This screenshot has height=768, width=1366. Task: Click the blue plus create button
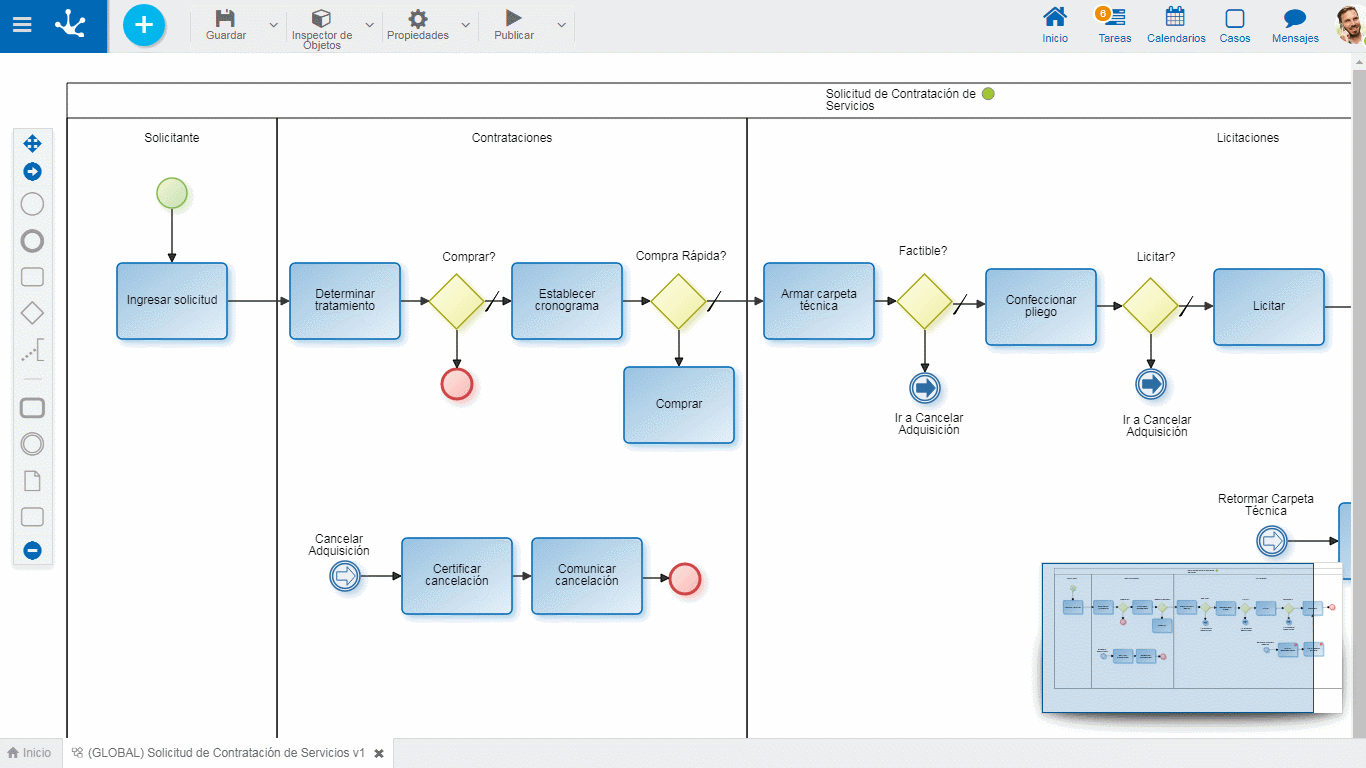[x=144, y=25]
